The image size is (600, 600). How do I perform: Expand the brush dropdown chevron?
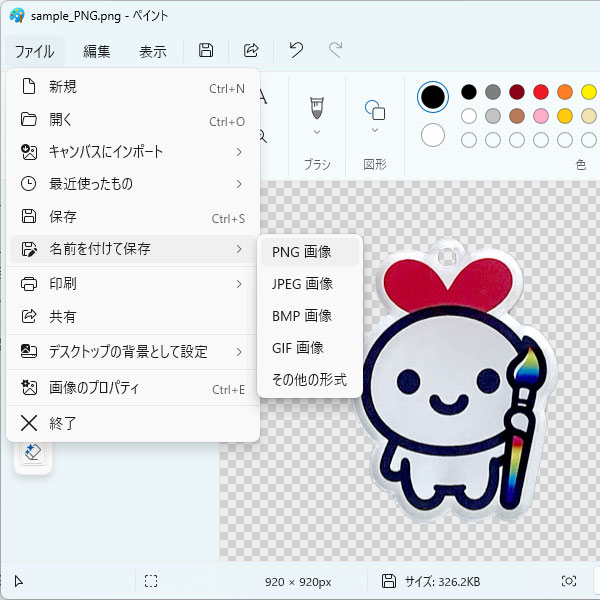click(x=316, y=132)
